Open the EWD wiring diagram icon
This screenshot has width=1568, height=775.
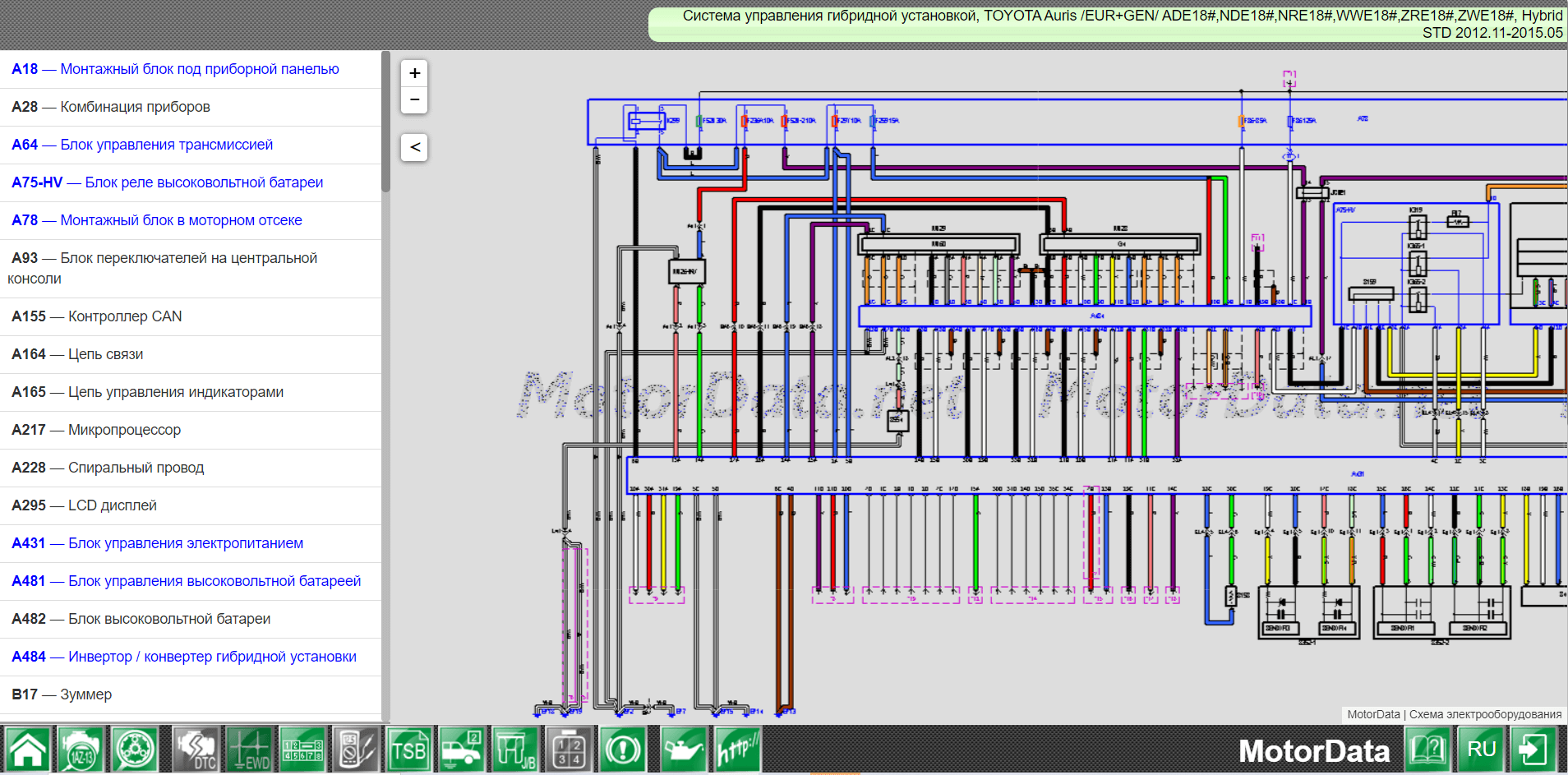pyautogui.click(x=249, y=750)
